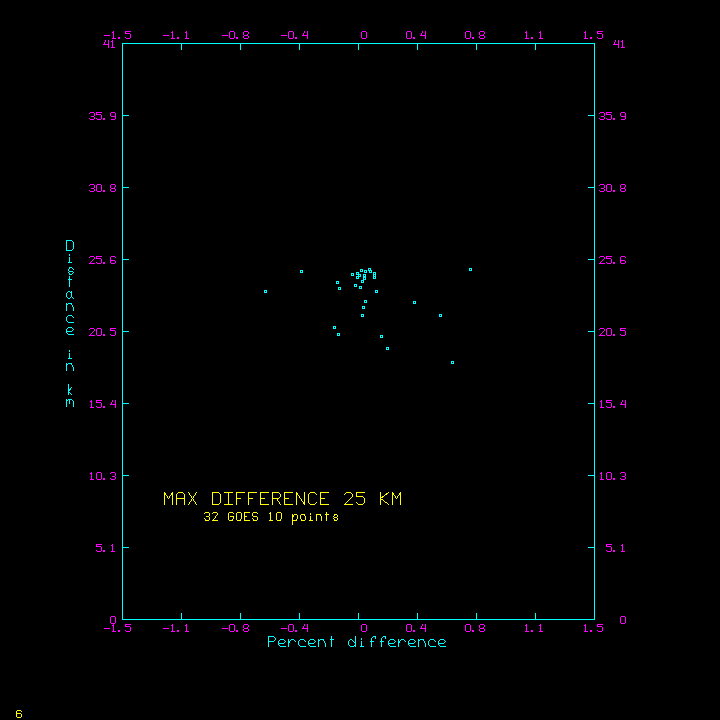Click the number 6 in bottom-left corner
The height and width of the screenshot is (720, 720).
point(18,713)
